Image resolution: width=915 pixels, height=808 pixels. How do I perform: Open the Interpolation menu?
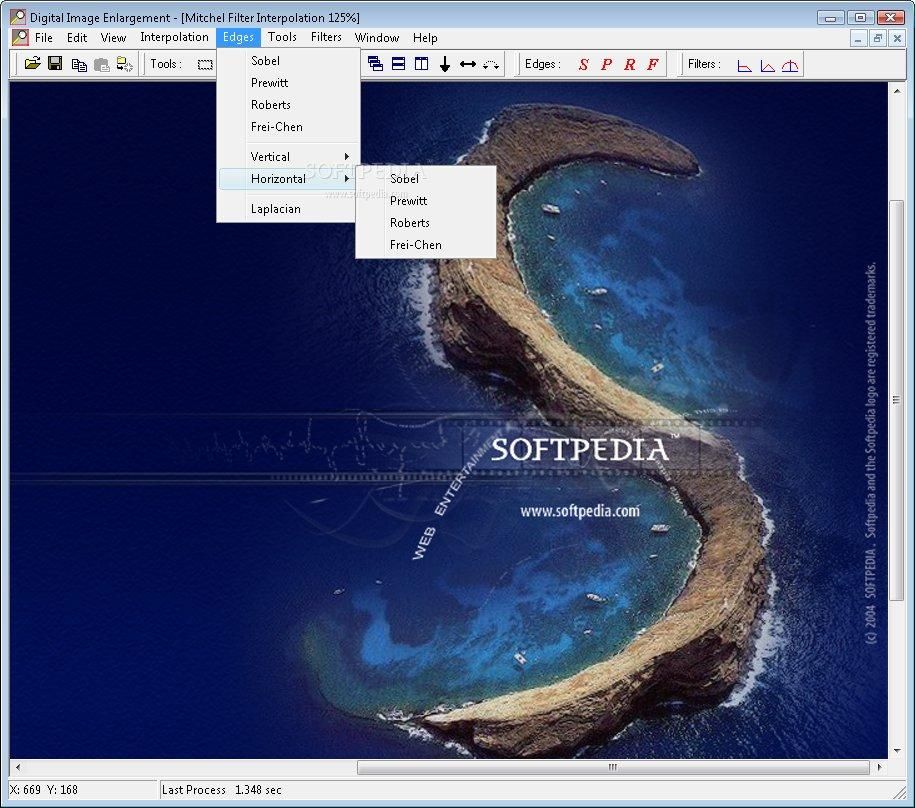coord(175,37)
